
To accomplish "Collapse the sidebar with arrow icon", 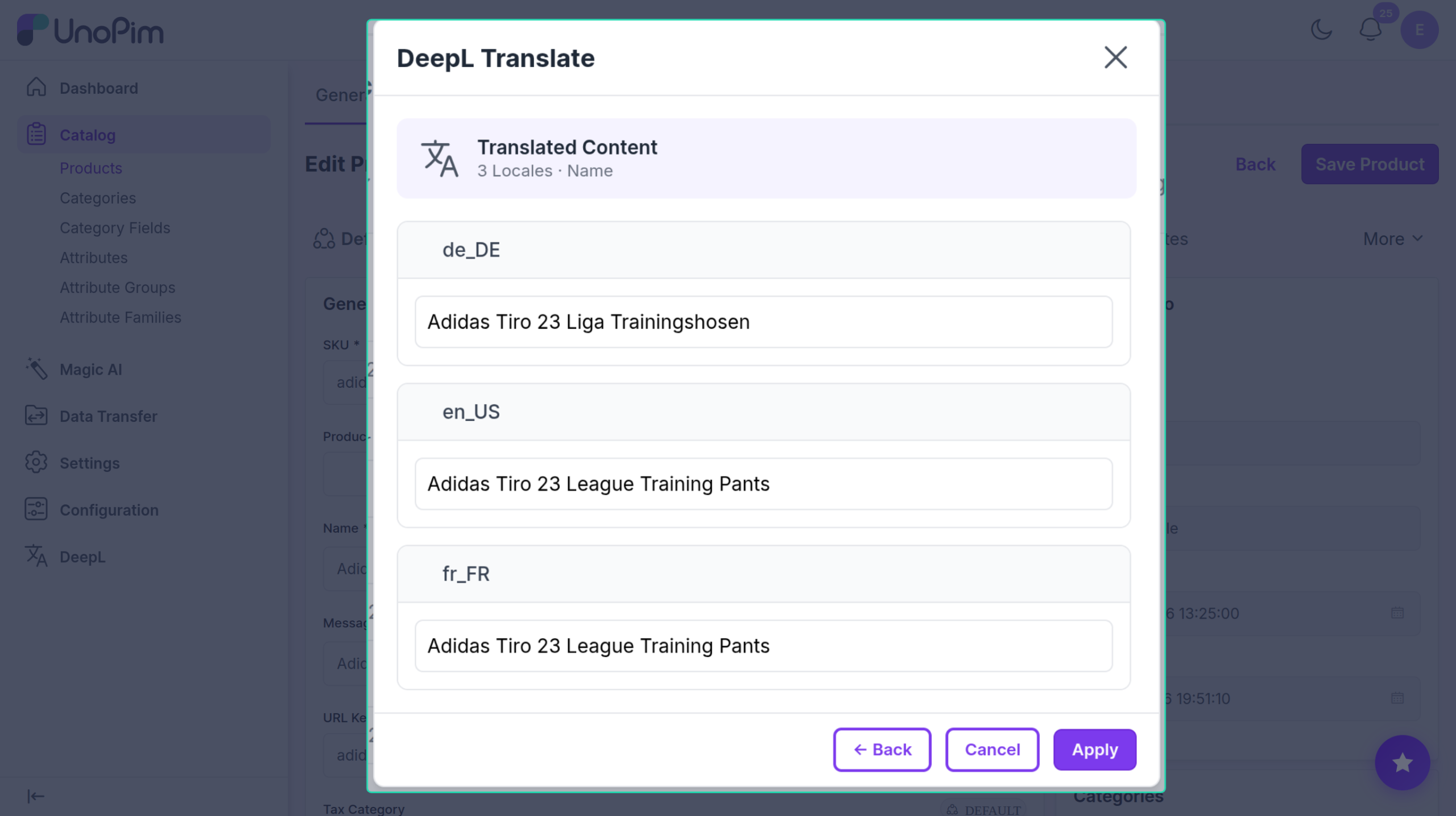I will (x=35, y=797).
